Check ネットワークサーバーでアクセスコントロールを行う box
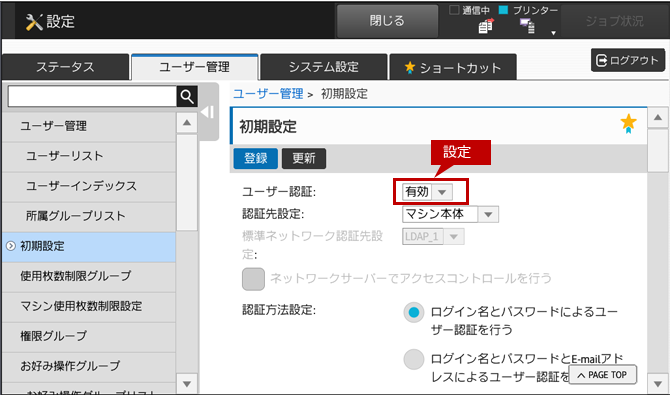 (x=253, y=279)
